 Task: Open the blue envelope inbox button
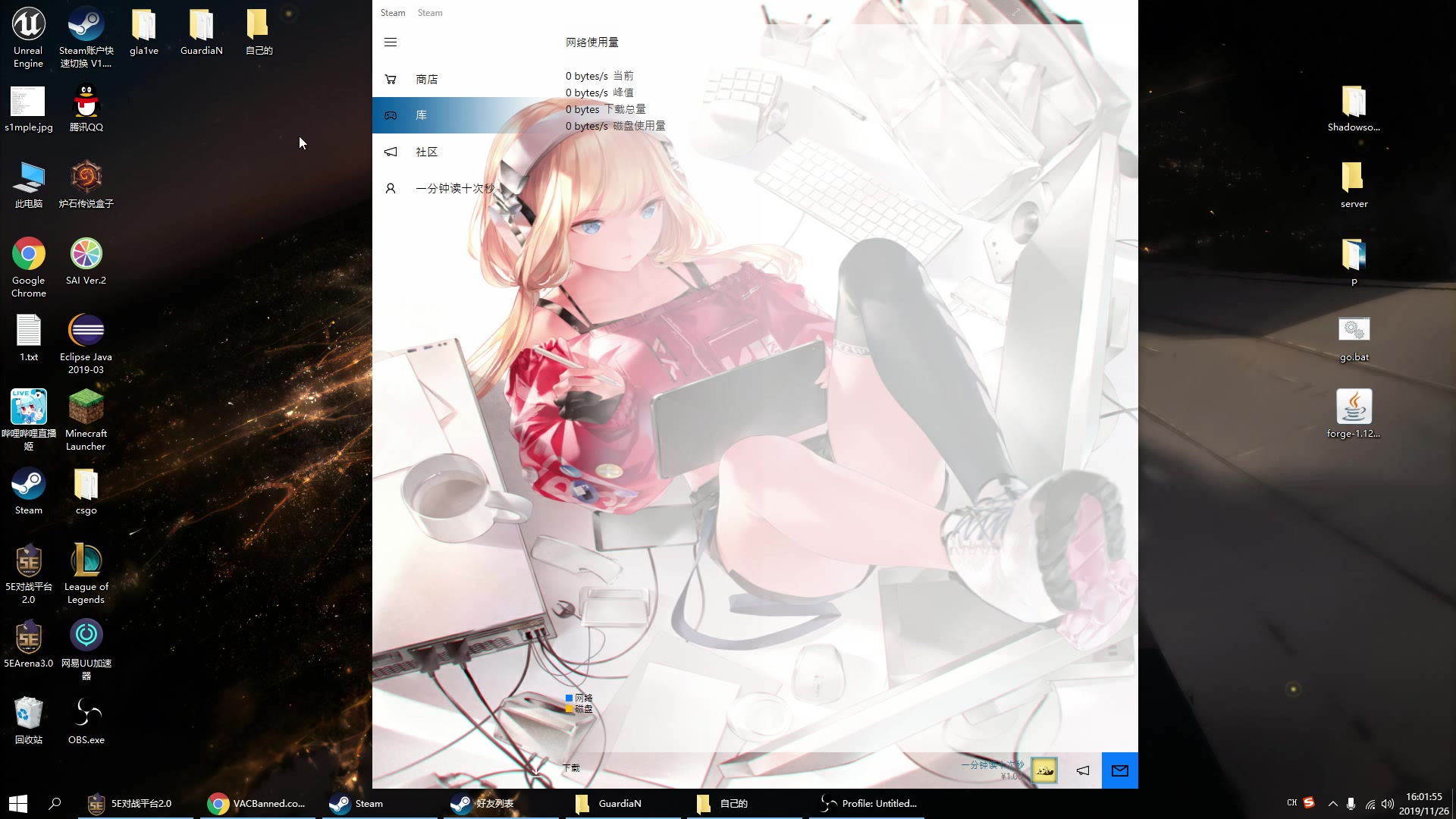tap(1120, 770)
